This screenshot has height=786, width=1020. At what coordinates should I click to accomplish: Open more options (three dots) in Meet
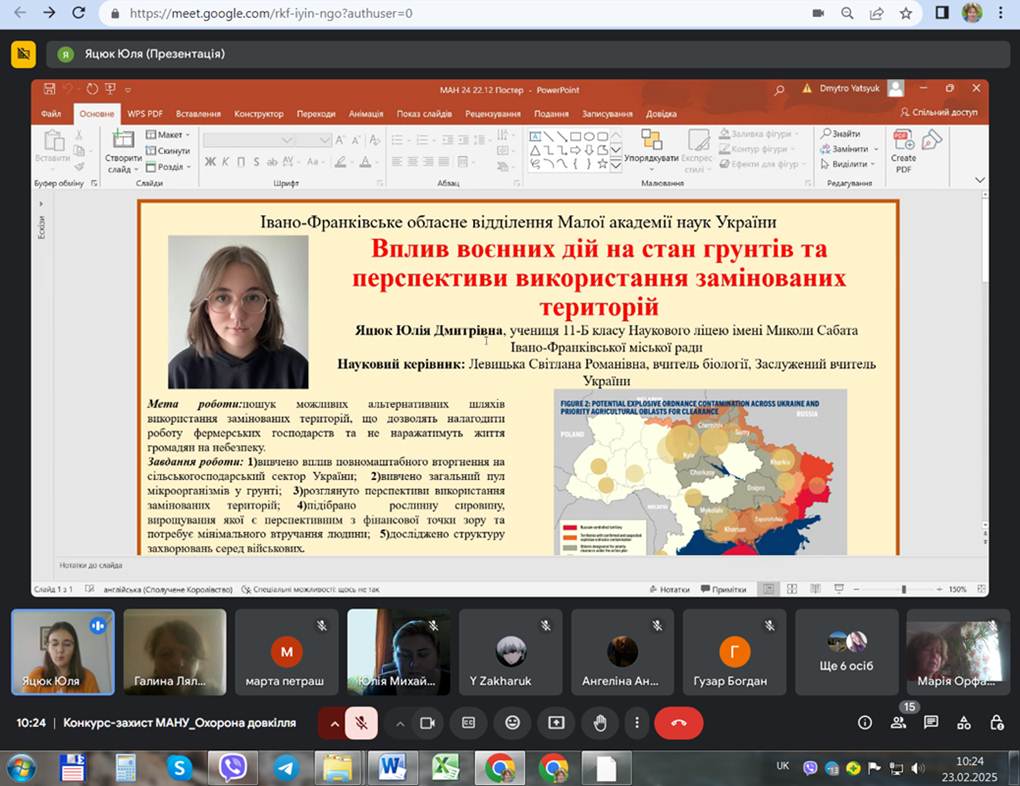pos(637,722)
